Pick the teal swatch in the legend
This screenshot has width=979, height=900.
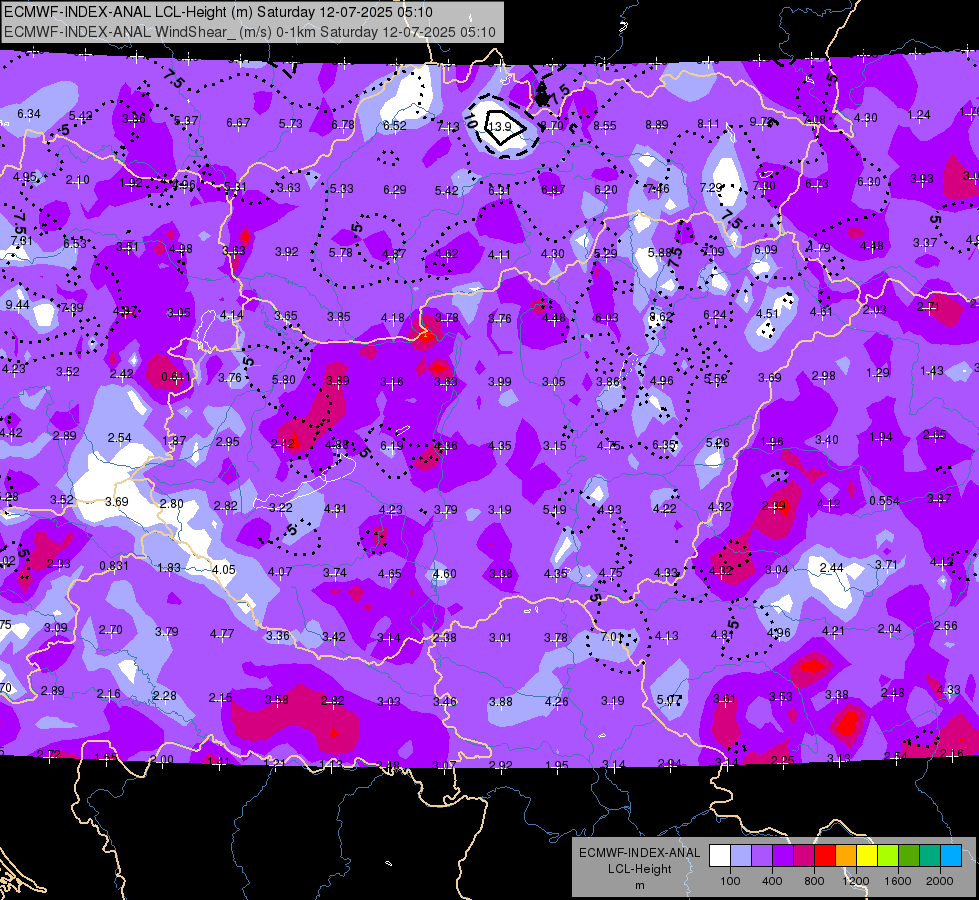point(930,856)
